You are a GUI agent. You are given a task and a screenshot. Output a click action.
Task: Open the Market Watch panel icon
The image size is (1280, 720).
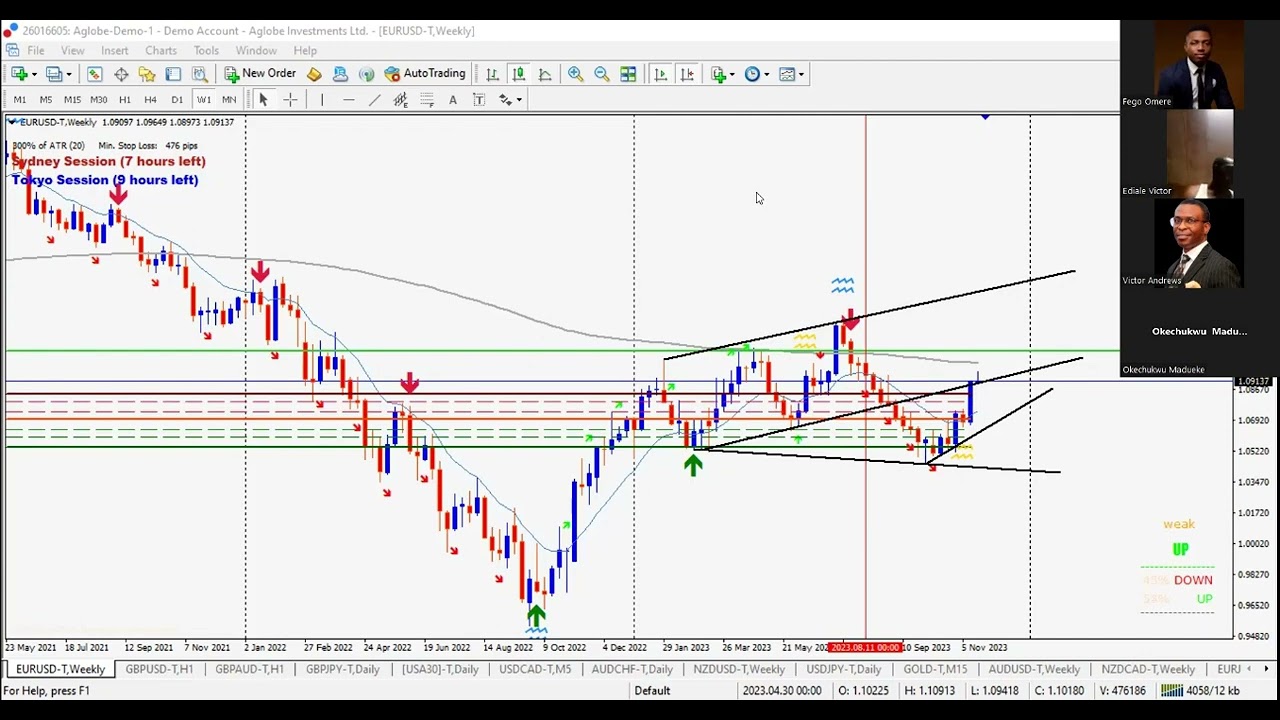pyautogui.click(x=95, y=74)
